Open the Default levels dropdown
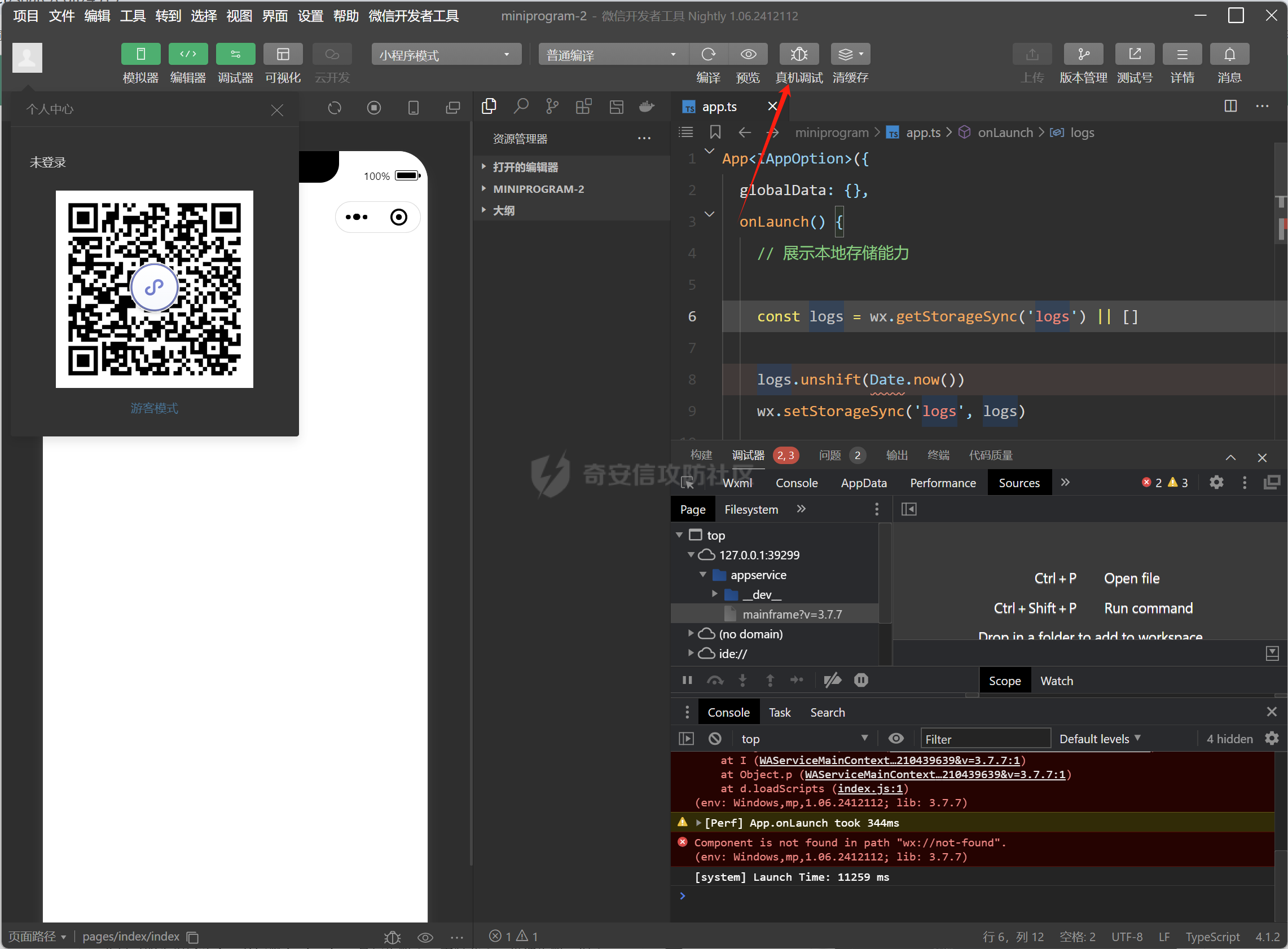The height and width of the screenshot is (949, 1288). (x=1100, y=739)
